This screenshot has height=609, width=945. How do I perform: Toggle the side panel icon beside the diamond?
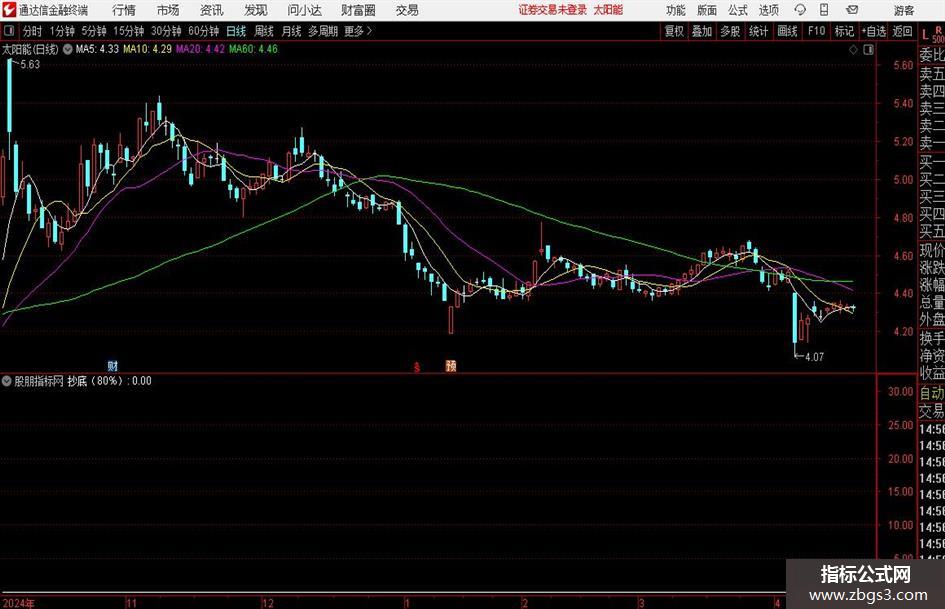tap(868, 49)
